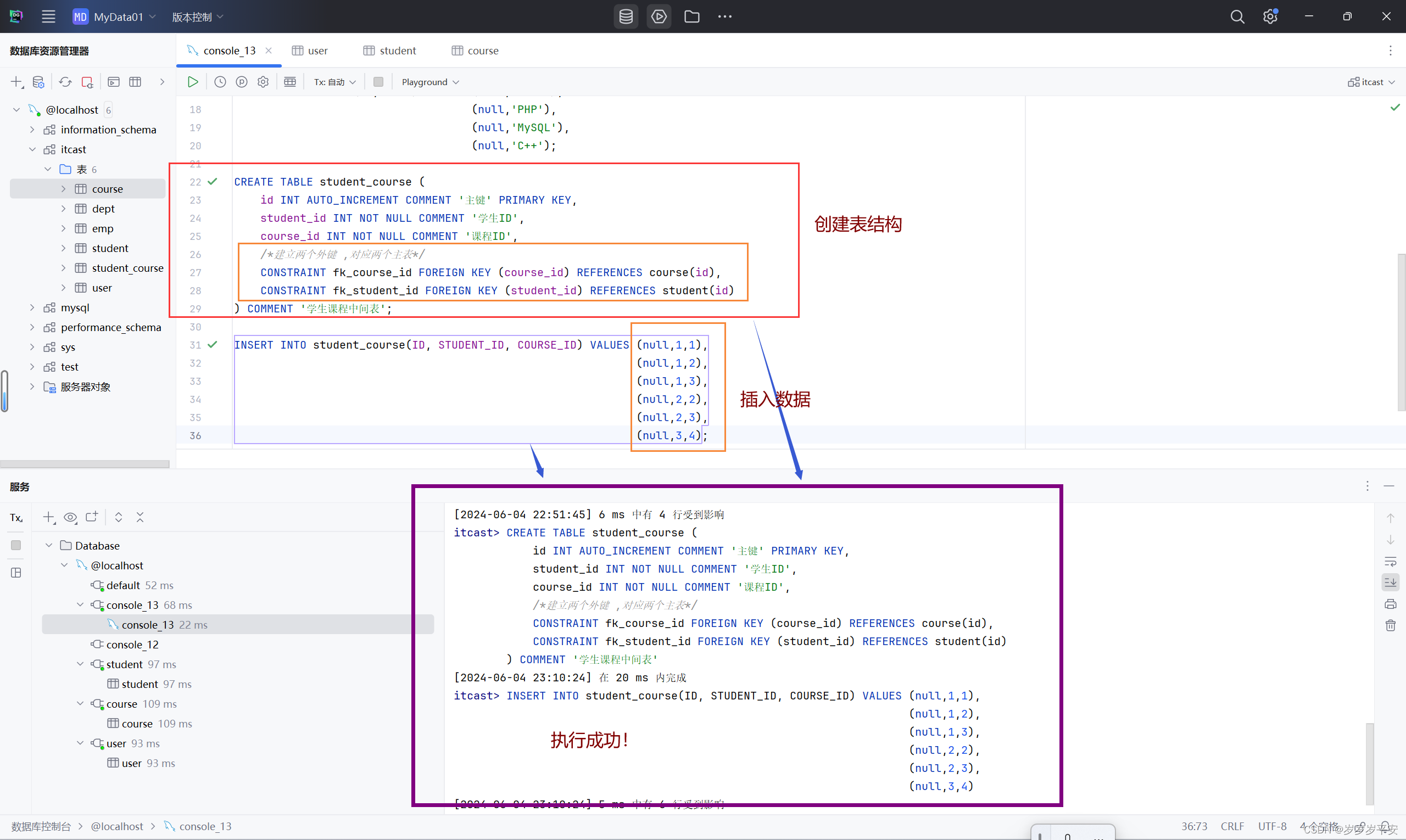Image resolution: width=1406 pixels, height=840 pixels.
Task: Open the main hamburger menu
Action: pos(48,16)
